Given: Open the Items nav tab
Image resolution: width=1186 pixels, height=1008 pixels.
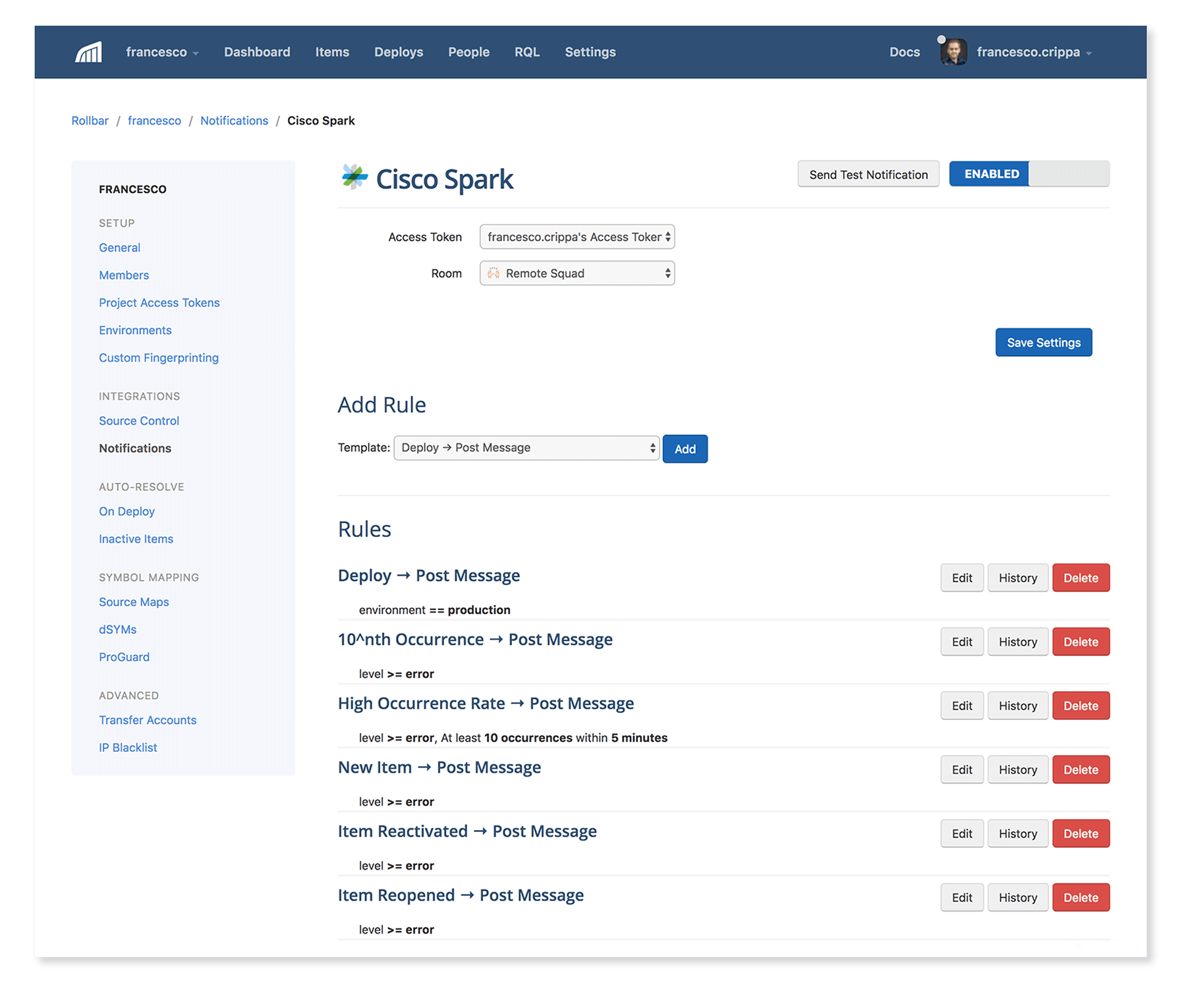Looking at the screenshot, I should pos(332,52).
